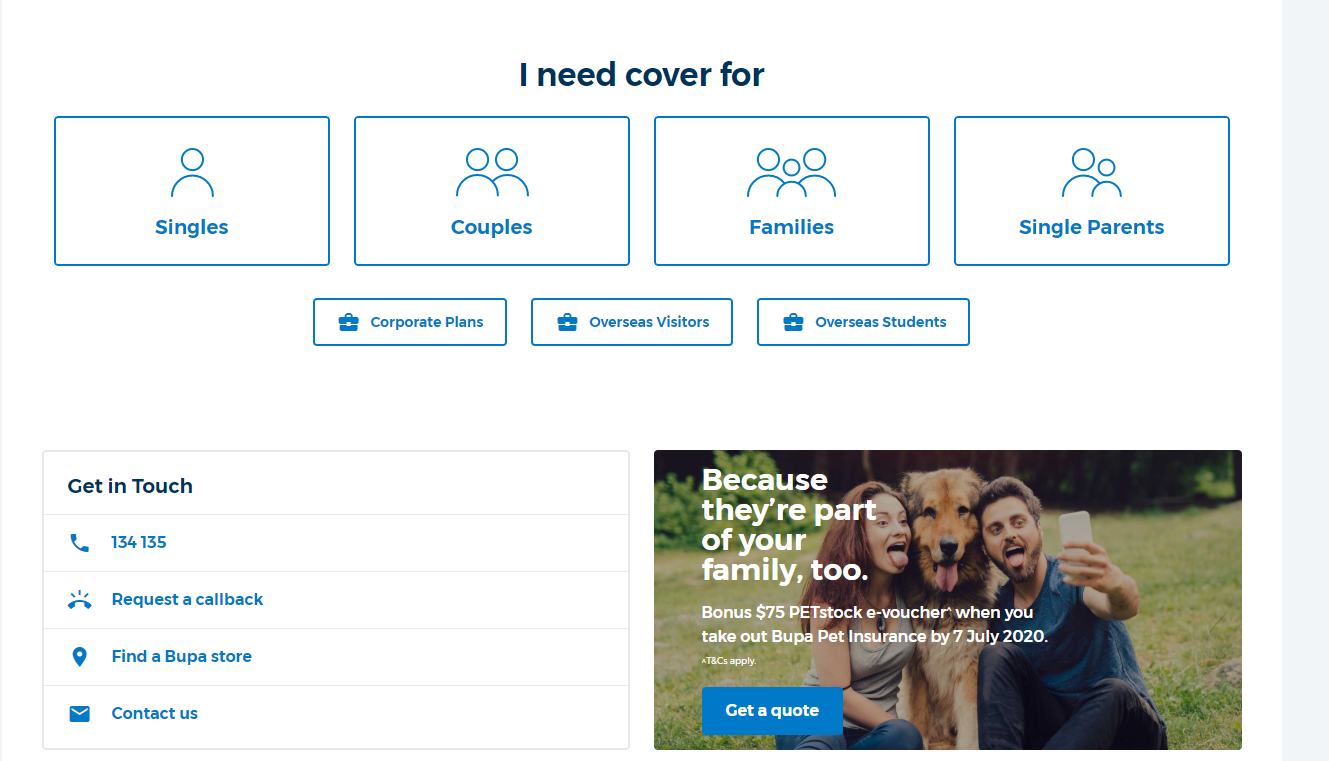Click the family group icon above Families
This screenshot has height=761, width=1329.
791,173
